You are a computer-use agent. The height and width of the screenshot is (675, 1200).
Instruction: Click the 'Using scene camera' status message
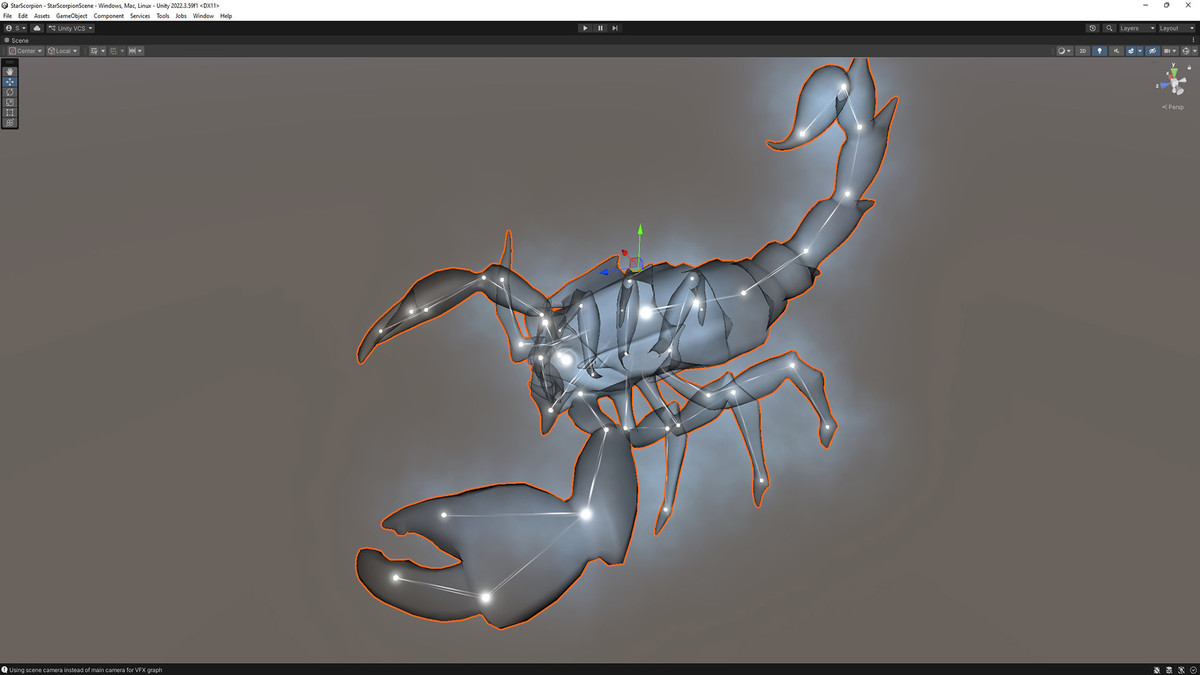(85, 669)
